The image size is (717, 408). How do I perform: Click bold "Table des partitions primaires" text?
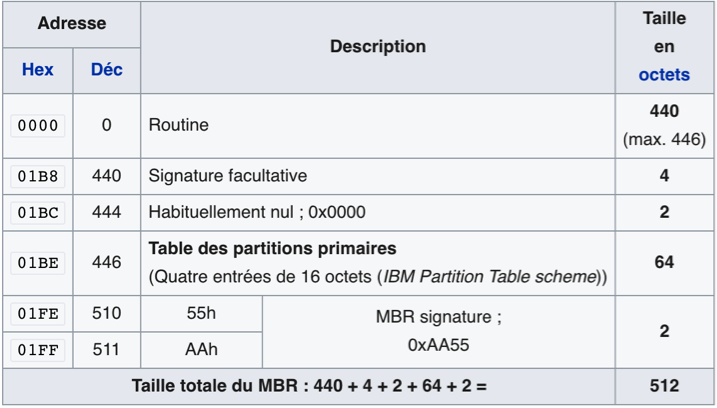pos(272,249)
